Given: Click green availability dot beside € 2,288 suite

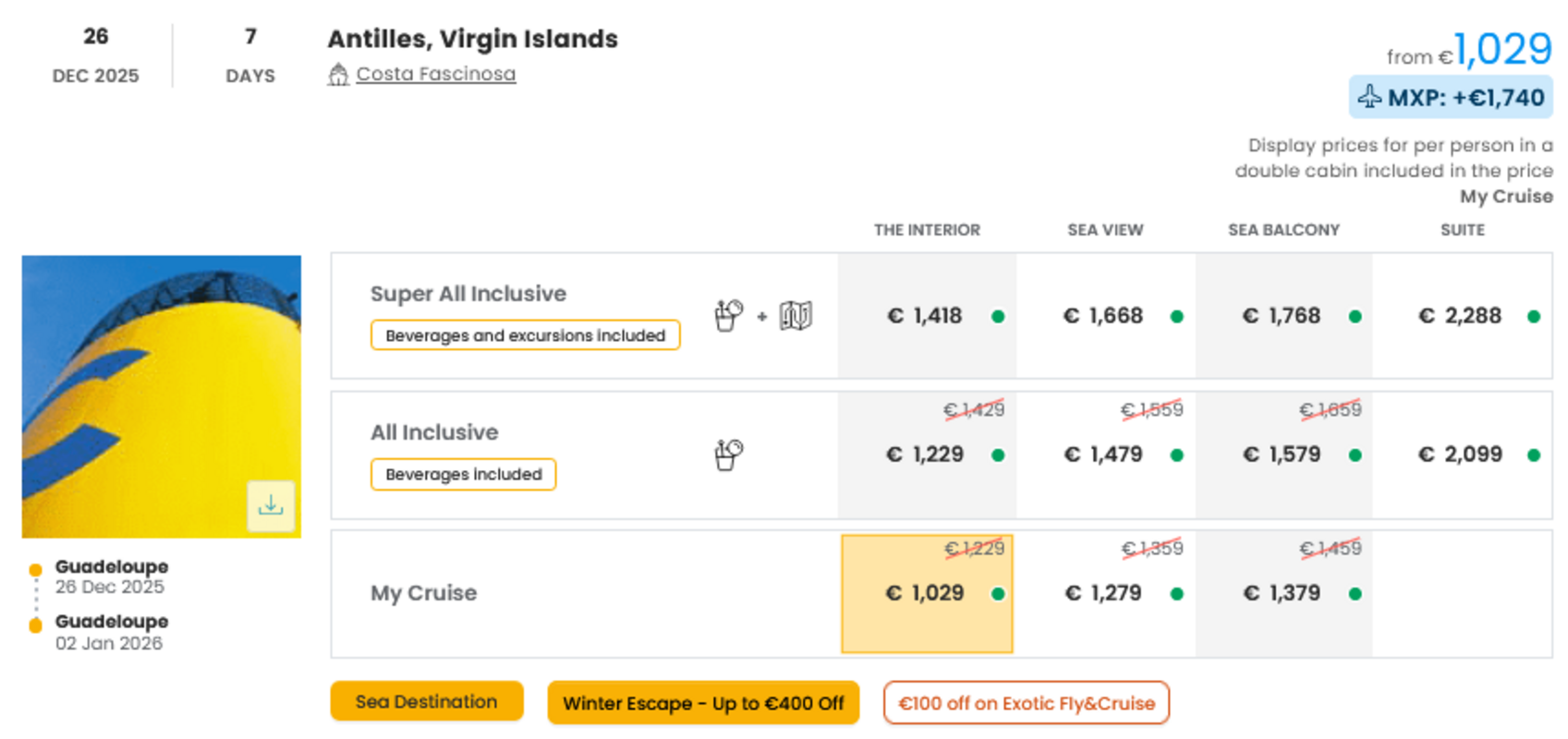Looking at the screenshot, I should [x=1534, y=317].
